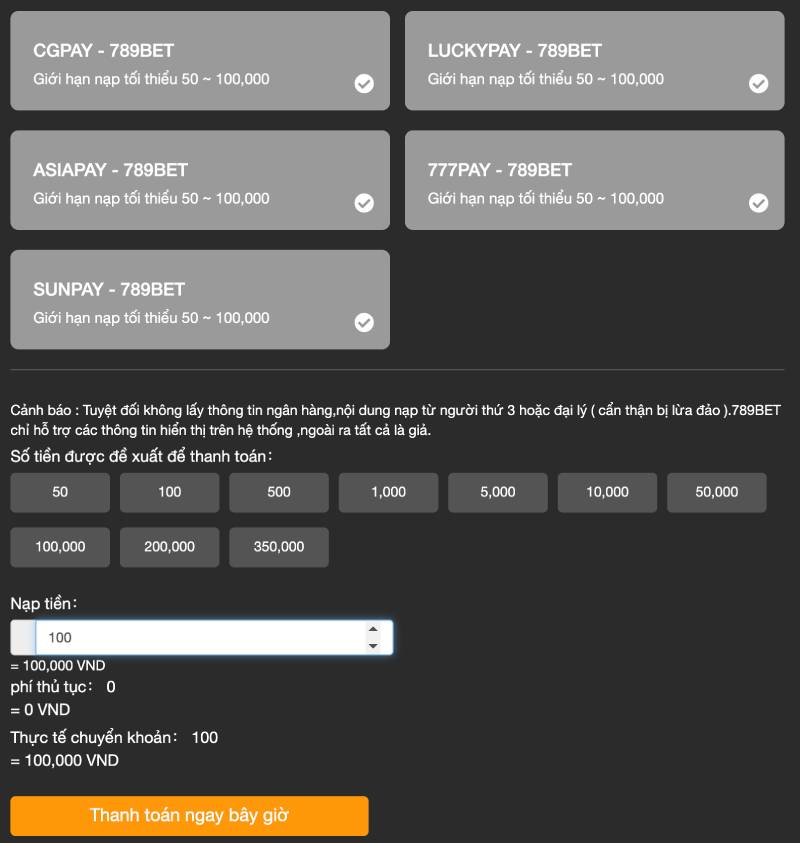Decrease deposit amount with the down arrow

373,646
